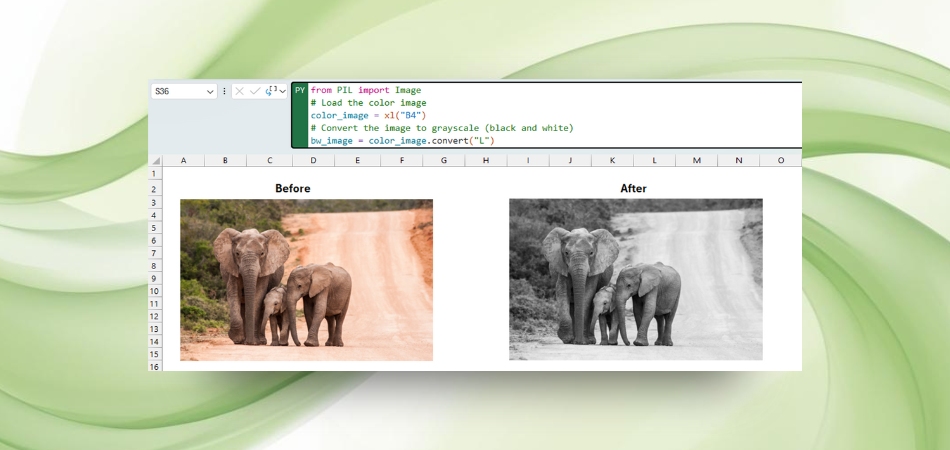Screen dimensions: 950x450
Task: Select column E header
Action: [x=357, y=160]
